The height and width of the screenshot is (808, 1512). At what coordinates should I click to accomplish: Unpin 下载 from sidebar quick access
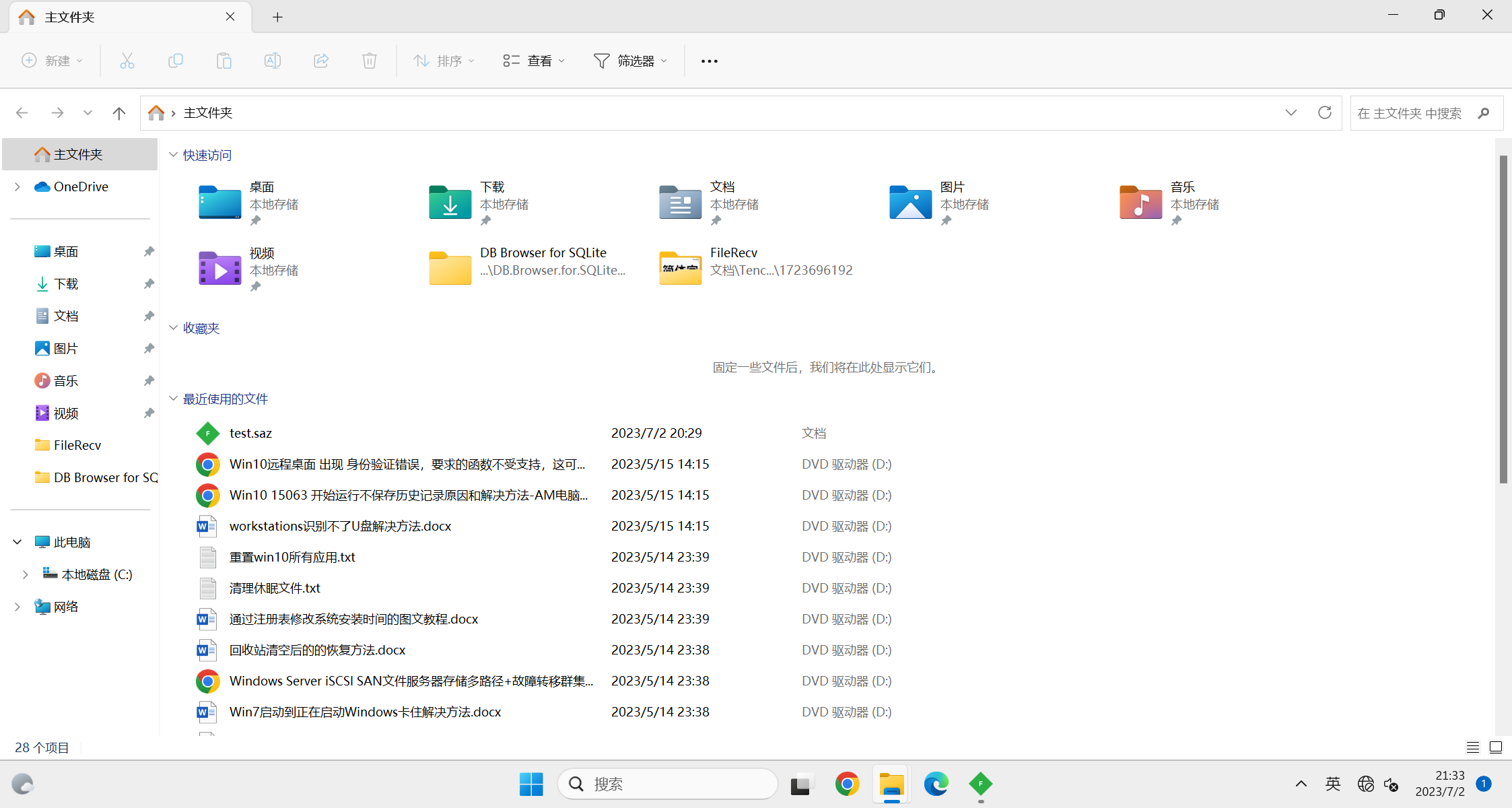149,283
